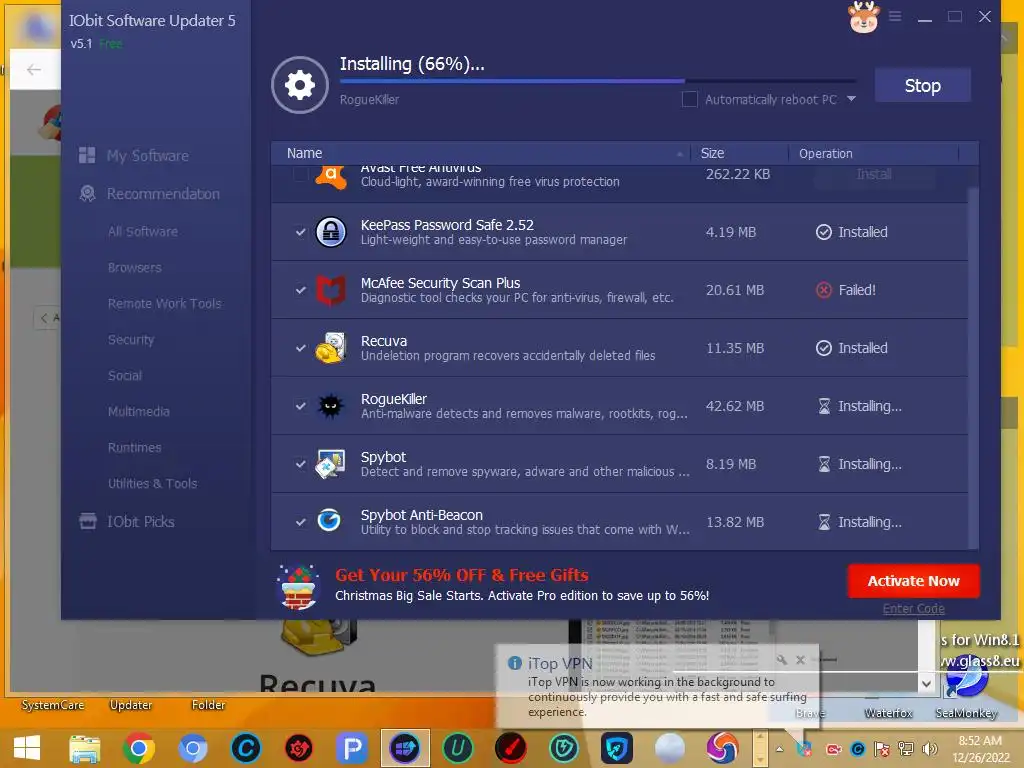
Task: Tick the Avast Free Antivirus checkbox
Action: 300,174
